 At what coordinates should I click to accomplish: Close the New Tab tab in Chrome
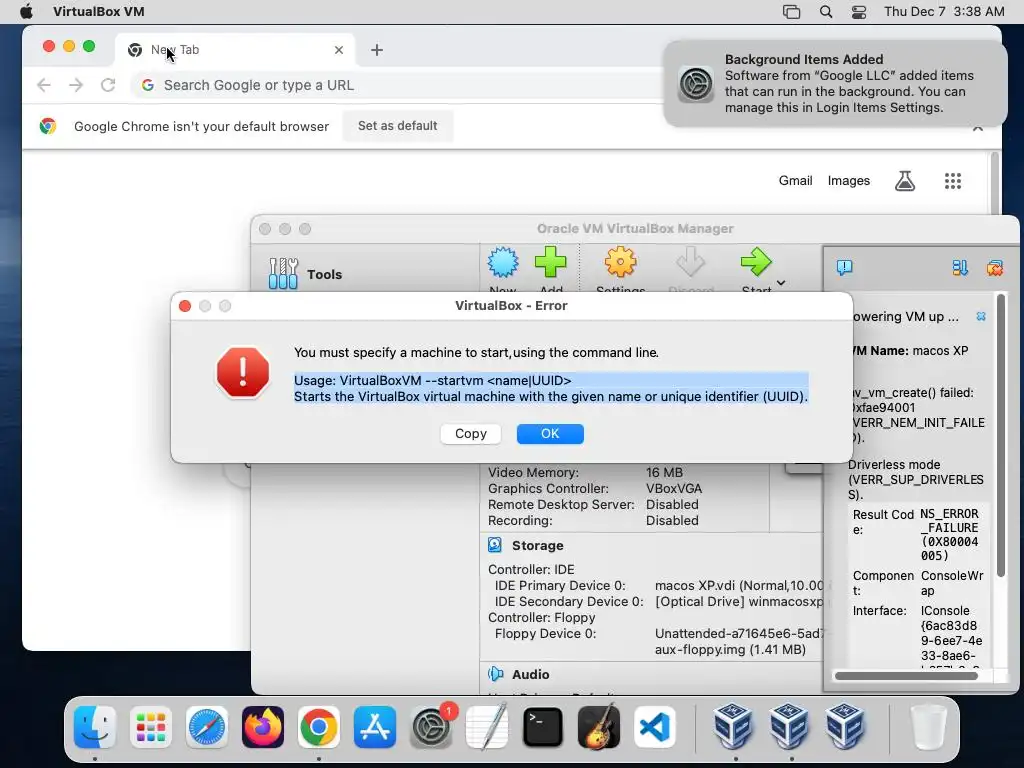(339, 50)
